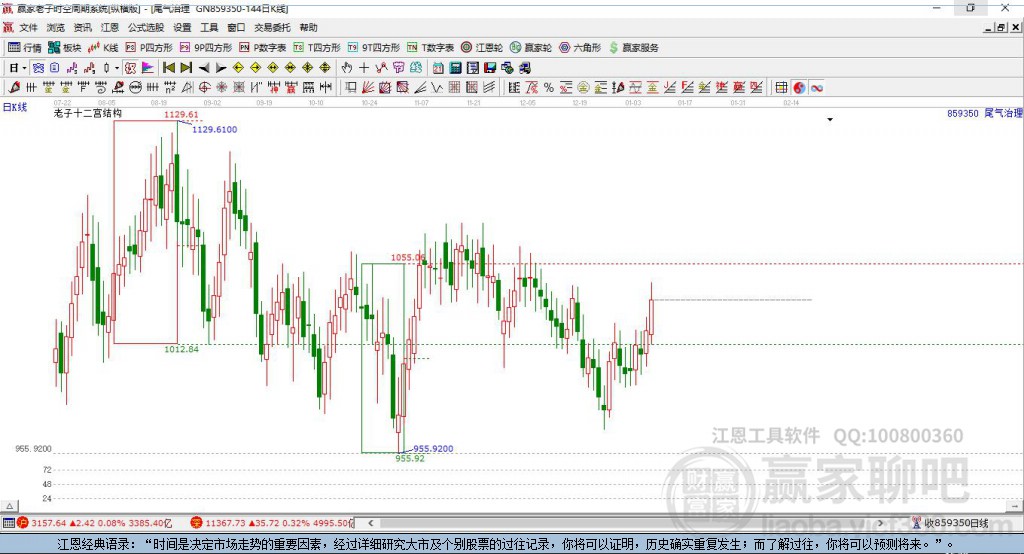
Task: Open the 9P四方形 tool
Action: click(206, 48)
